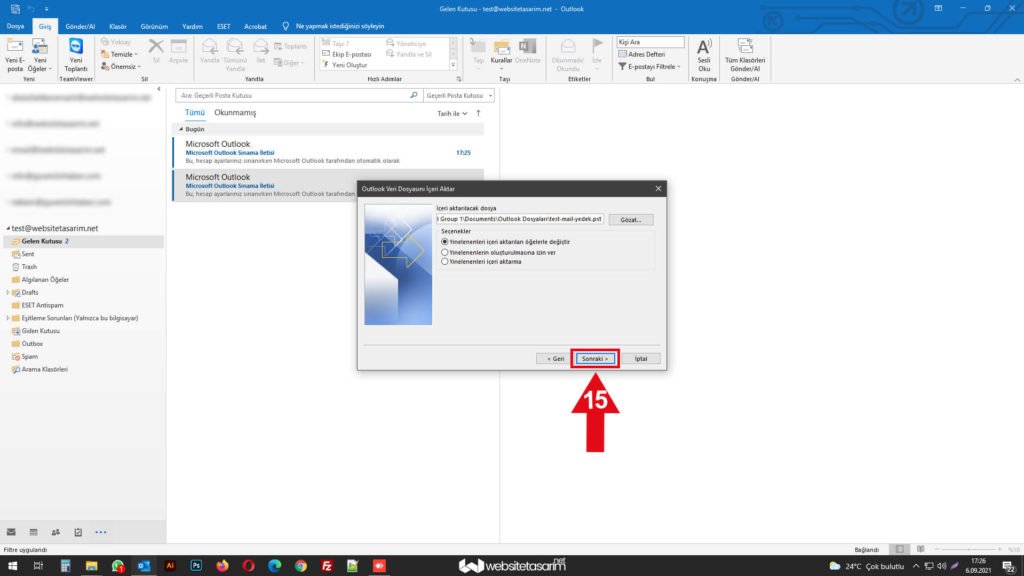The image size is (1024, 576).
Task: Open the Dosya menu tab
Action: point(16,26)
